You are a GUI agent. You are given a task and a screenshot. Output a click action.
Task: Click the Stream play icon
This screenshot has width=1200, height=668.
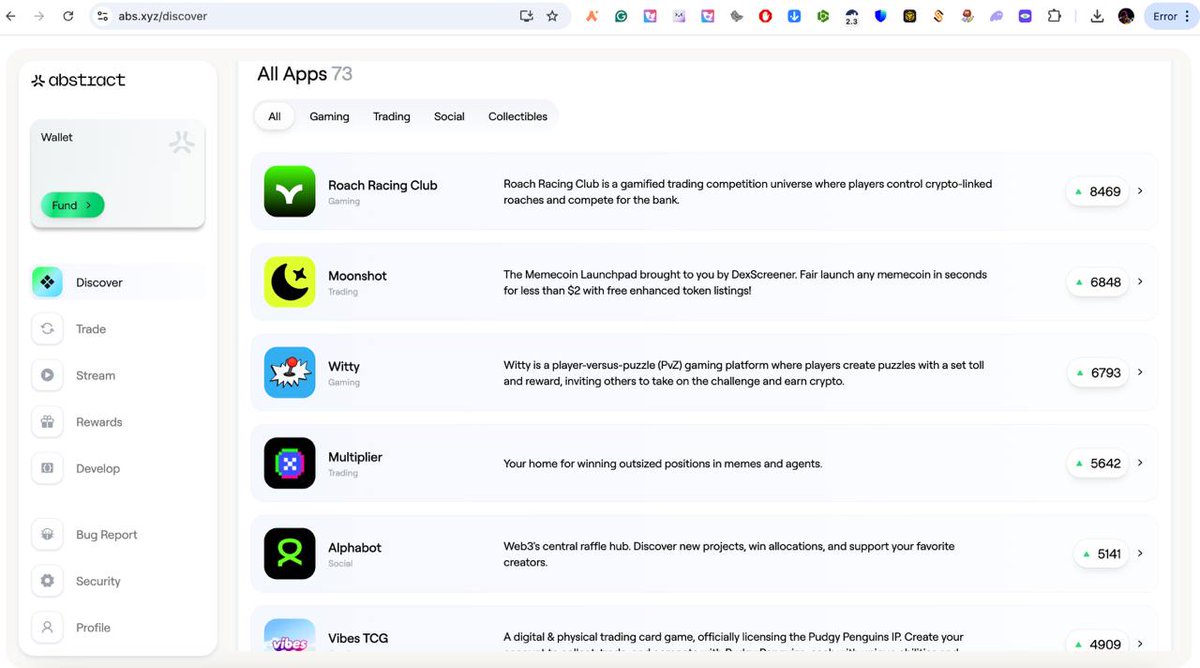(47, 375)
